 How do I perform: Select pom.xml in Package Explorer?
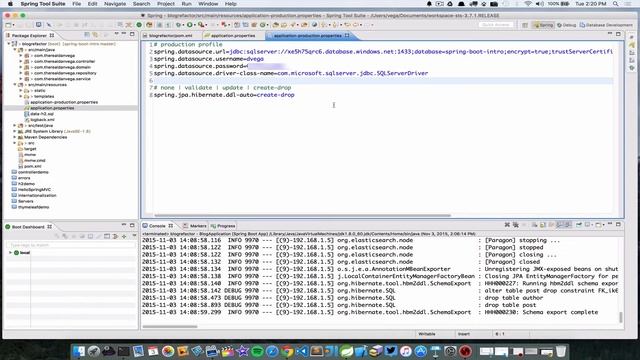click(x=32, y=166)
